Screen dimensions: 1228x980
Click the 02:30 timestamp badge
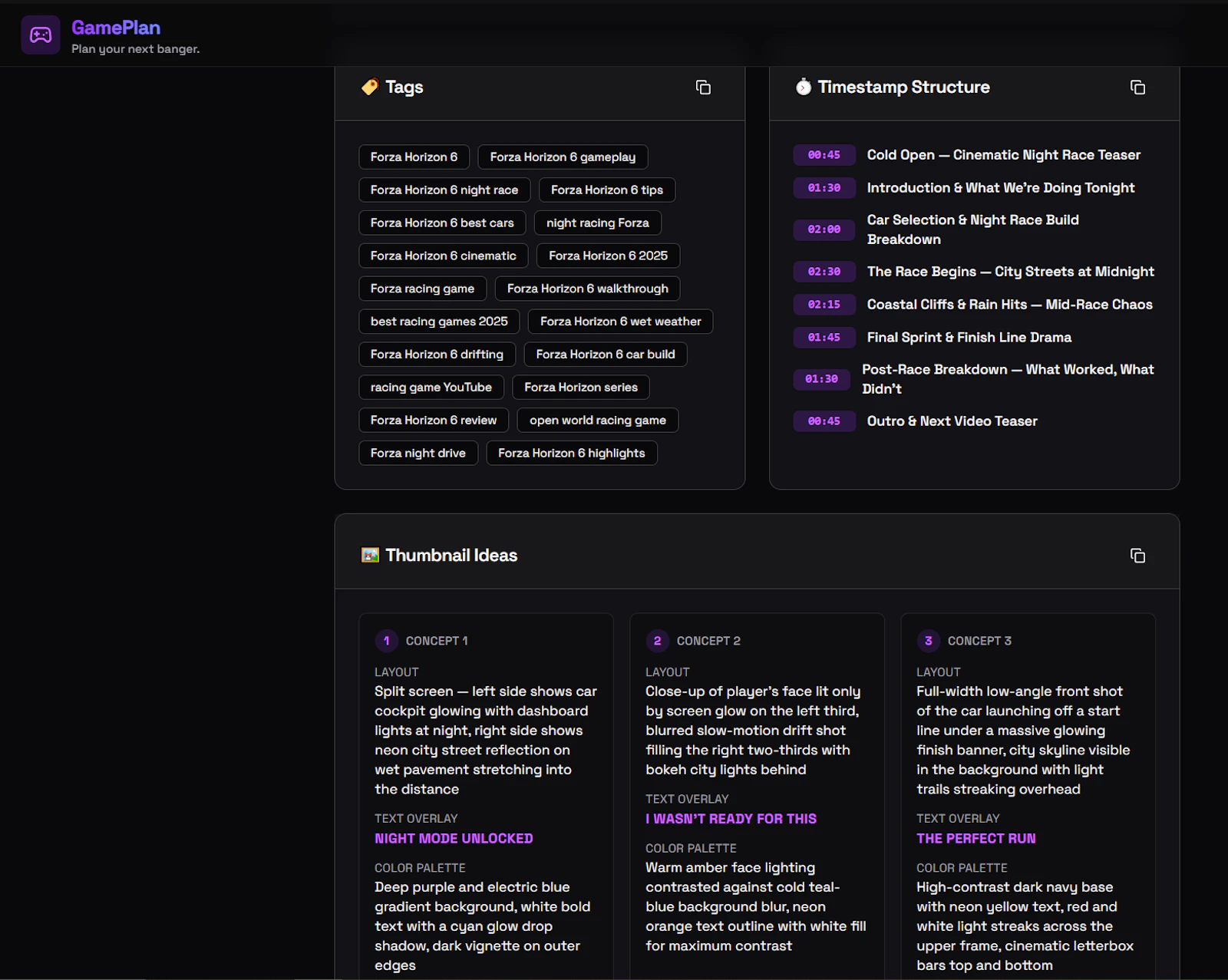(x=824, y=272)
